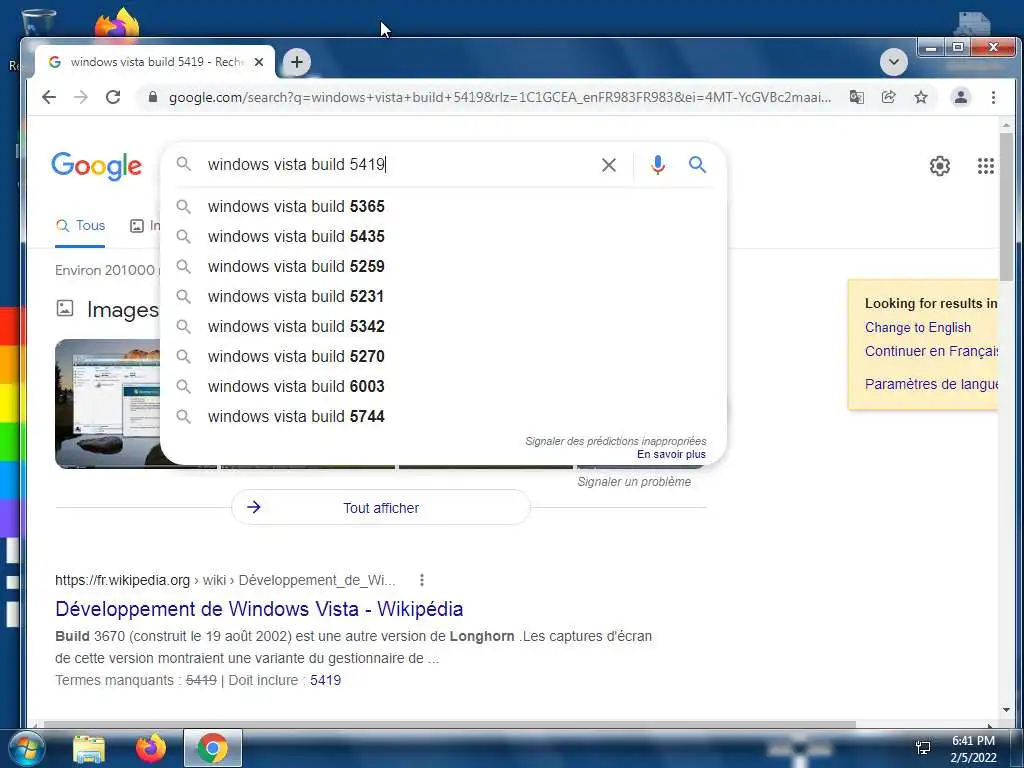The height and width of the screenshot is (768, 1024).
Task: Launch Firefox from the taskbar
Action: point(151,748)
